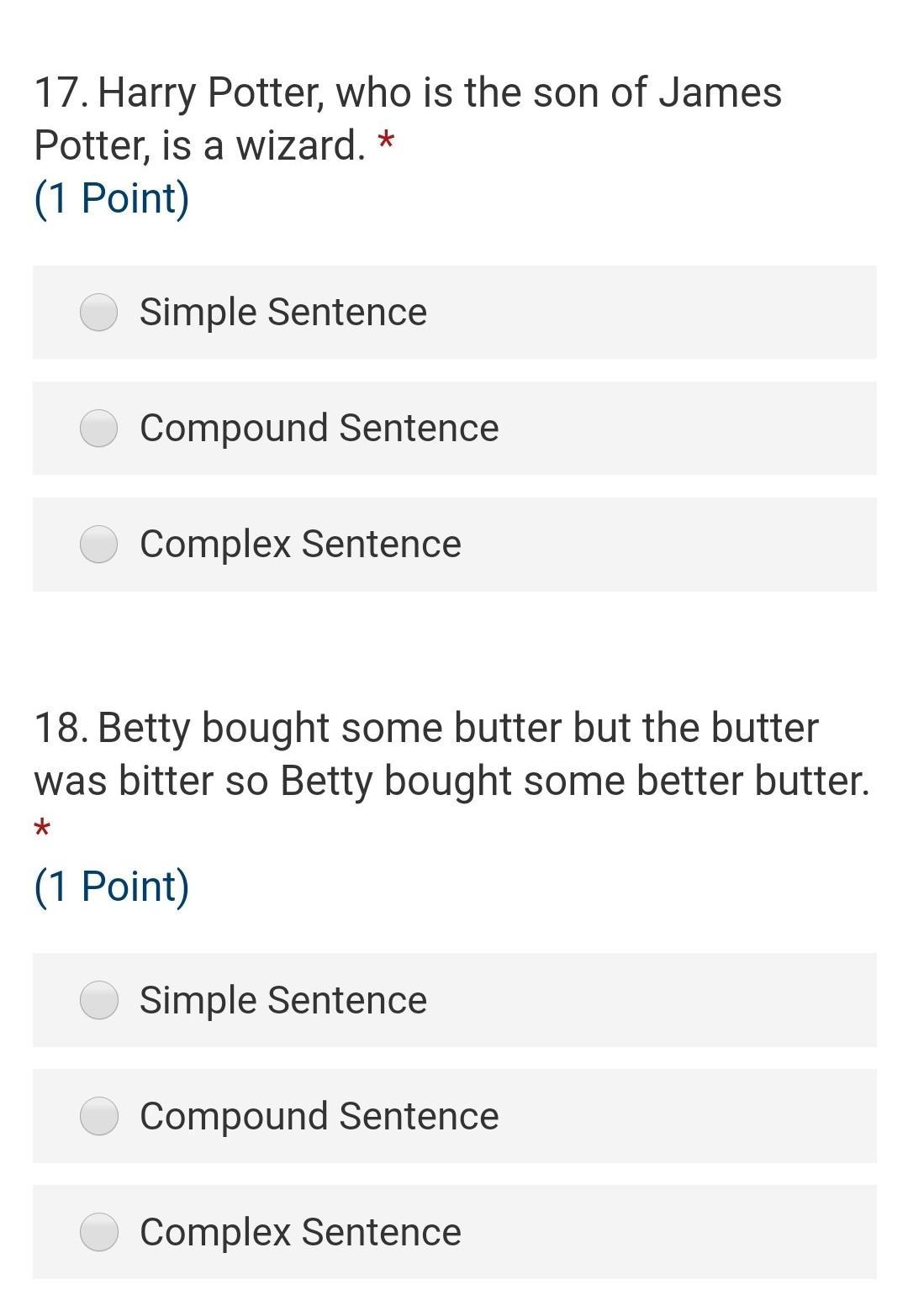Click the 'Compound Sentence' label under question 17

click(319, 429)
